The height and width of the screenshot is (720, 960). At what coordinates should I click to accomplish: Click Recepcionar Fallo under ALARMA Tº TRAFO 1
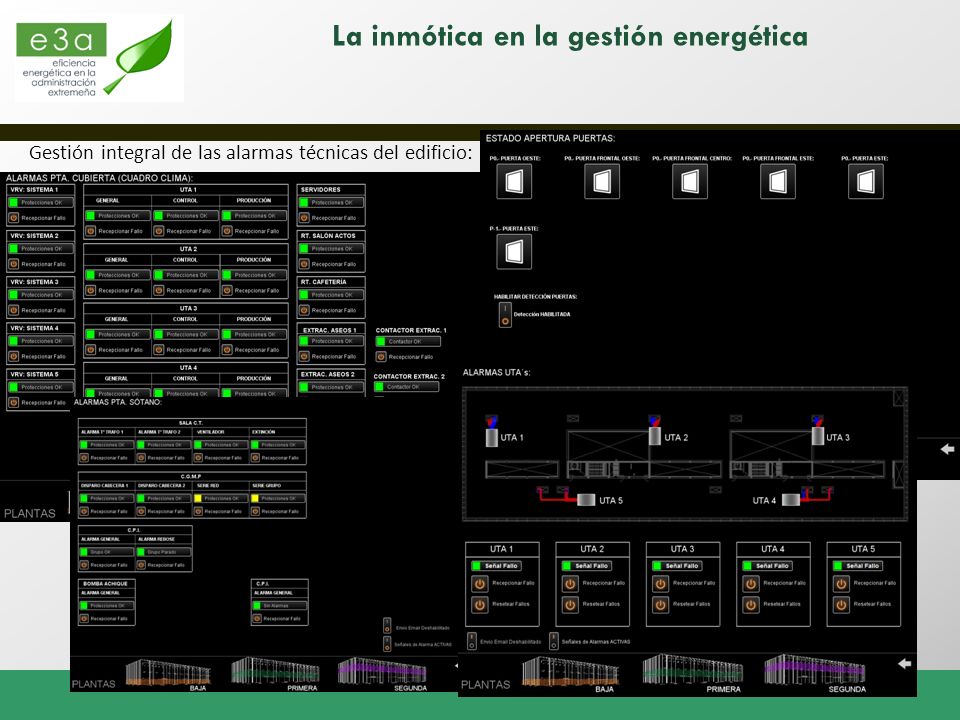point(84,458)
